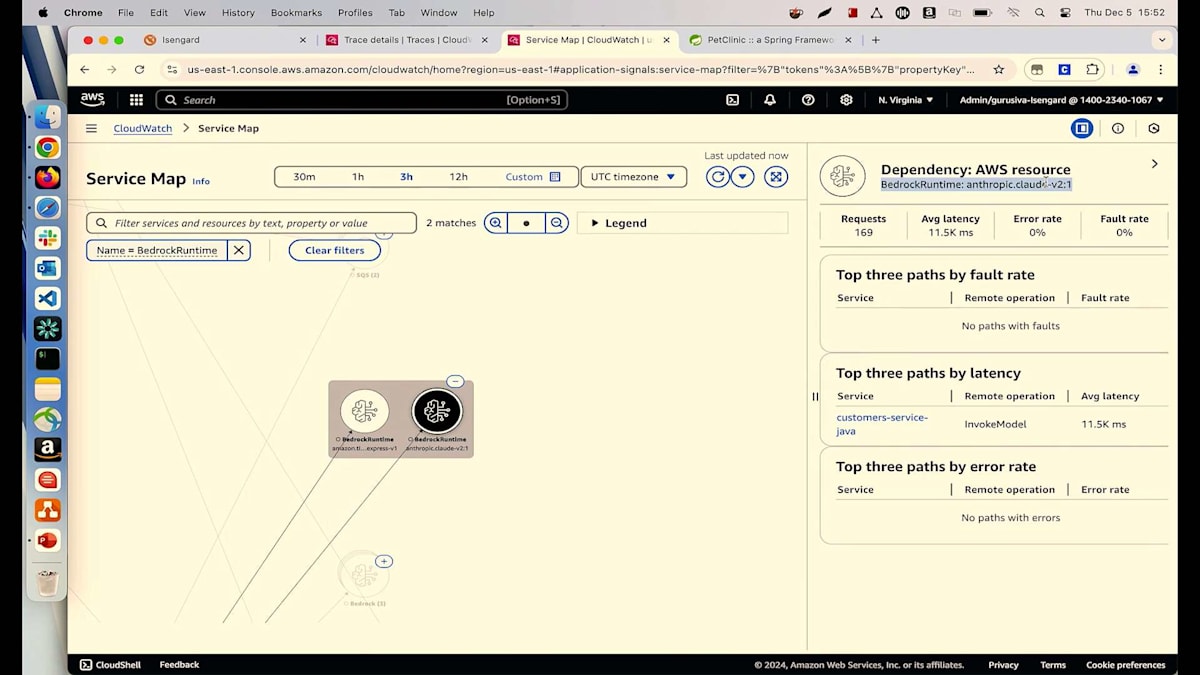Open CloudShell in the footer
This screenshot has width=1200, height=675.
(x=110, y=664)
